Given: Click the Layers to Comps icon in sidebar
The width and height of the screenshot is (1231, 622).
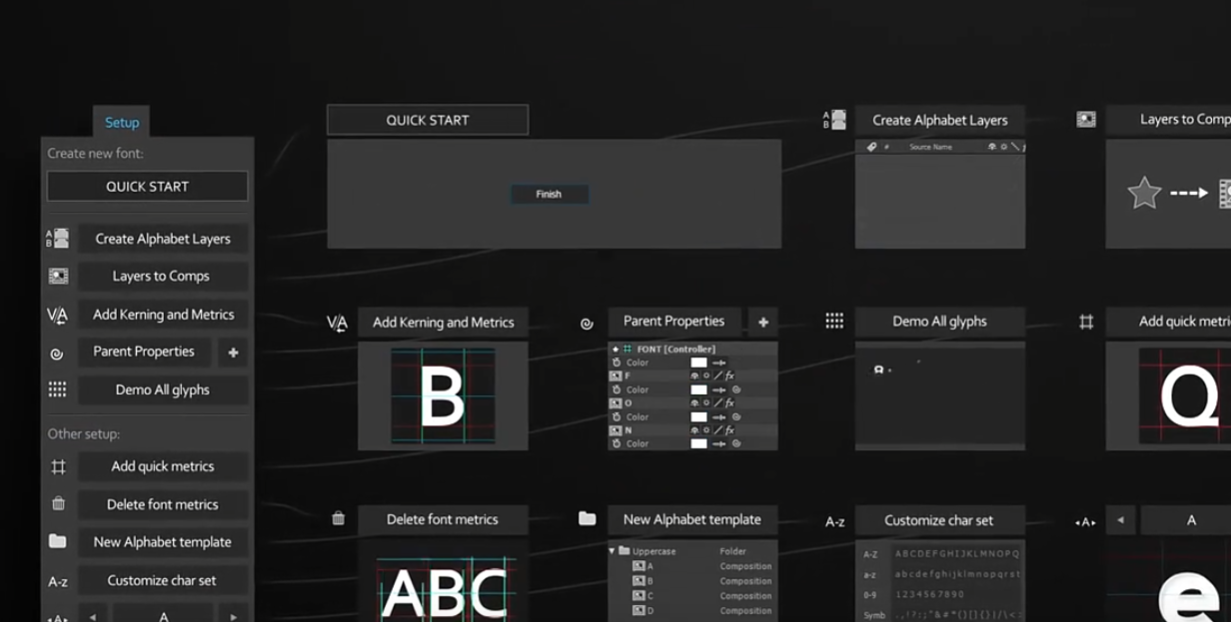Looking at the screenshot, I should pyautogui.click(x=58, y=277).
